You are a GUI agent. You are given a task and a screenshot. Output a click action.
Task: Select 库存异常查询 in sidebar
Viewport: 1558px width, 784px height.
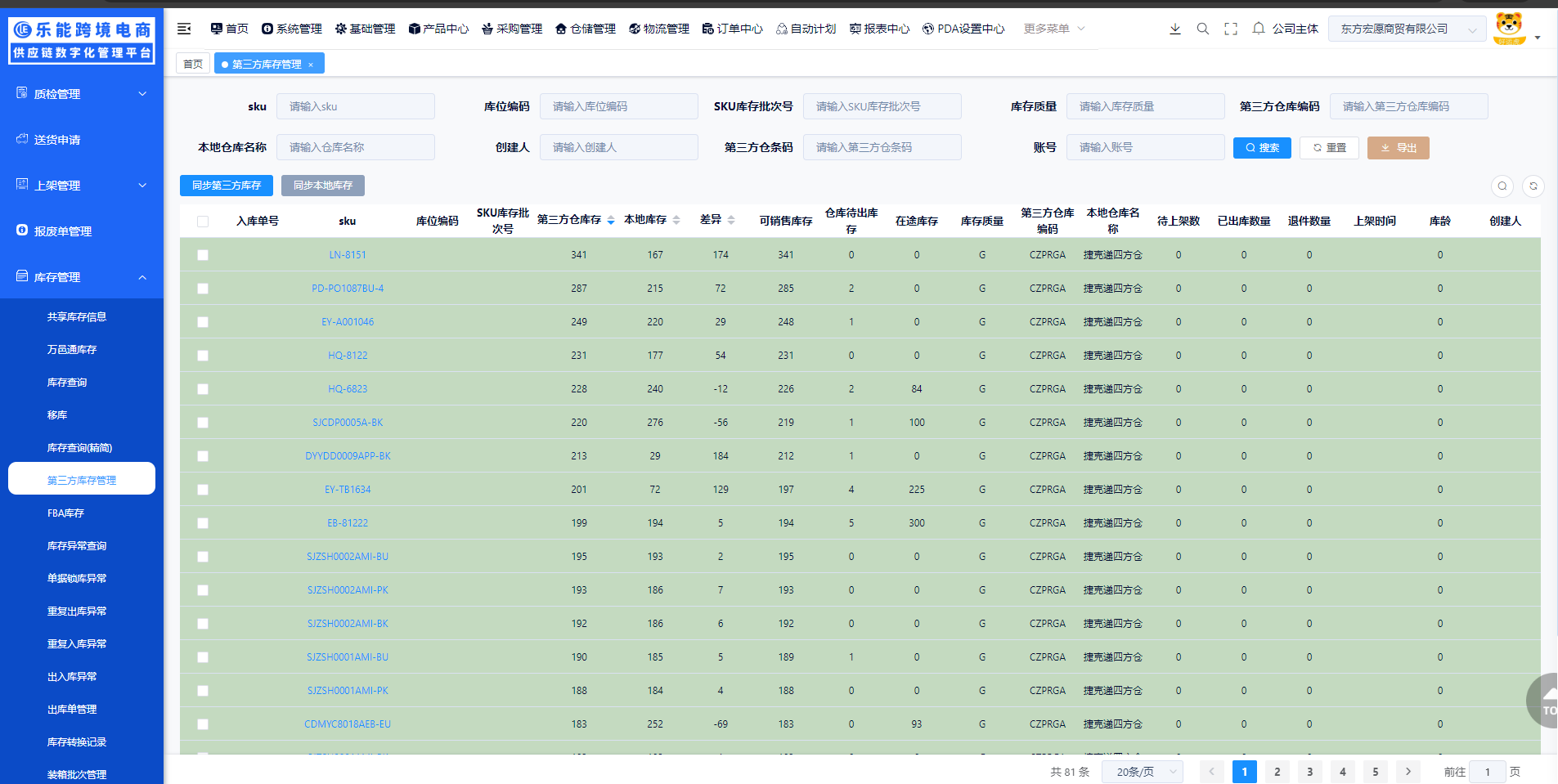[77, 546]
